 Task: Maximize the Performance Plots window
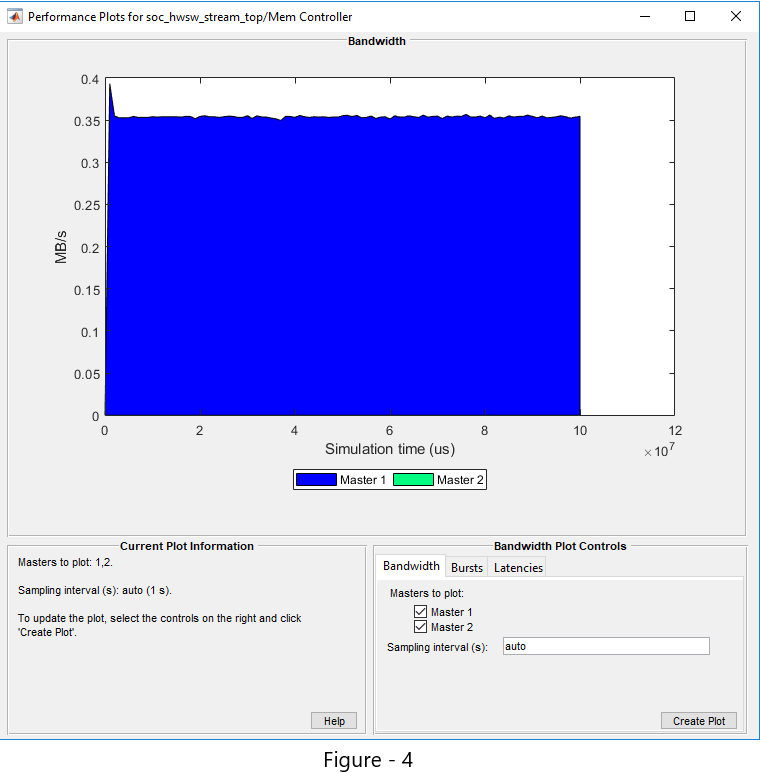[690, 16]
